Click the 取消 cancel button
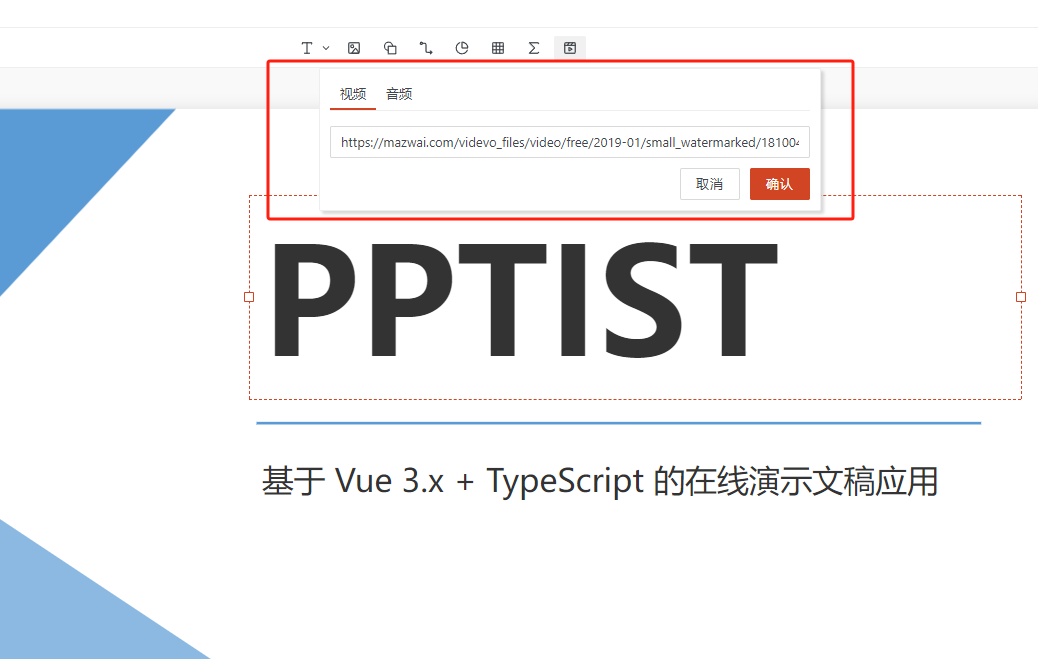Image resolution: width=1038 pixels, height=659 pixels. point(710,184)
